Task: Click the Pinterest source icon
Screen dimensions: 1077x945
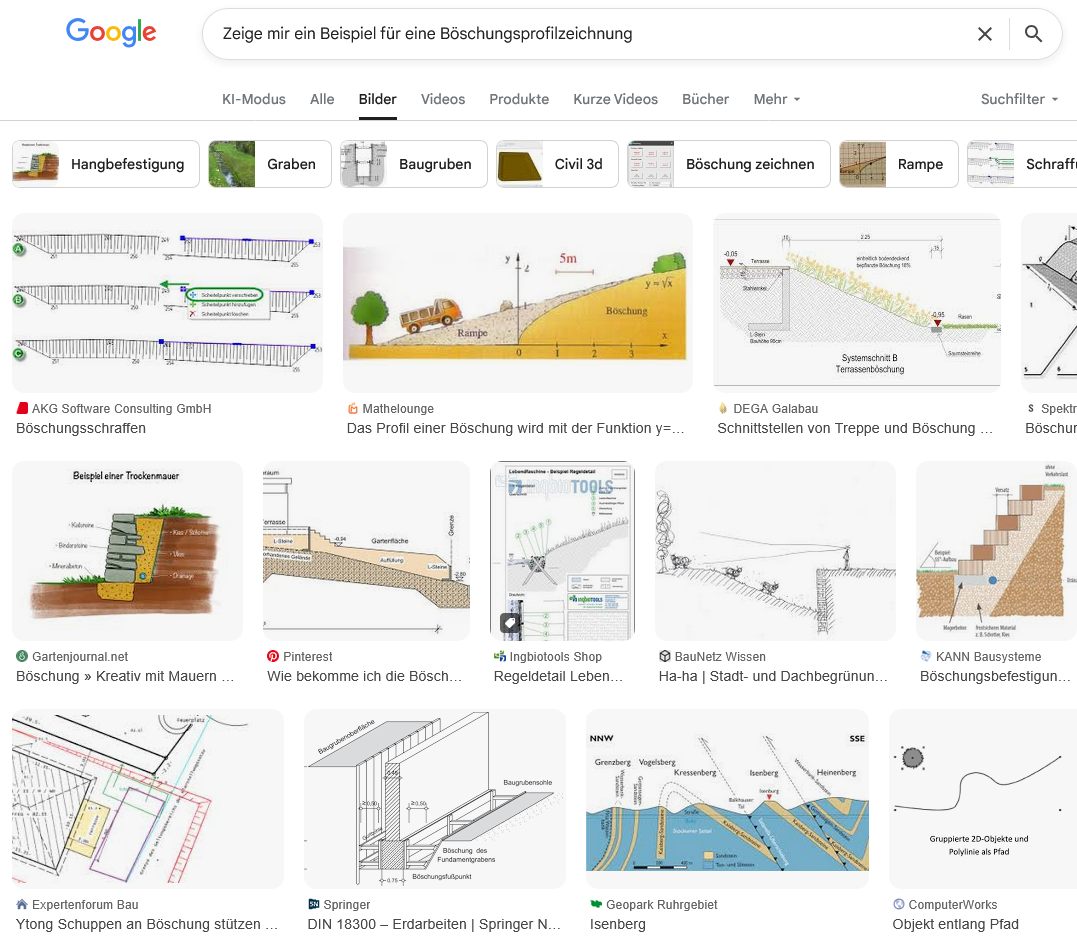Action: (273, 657)
